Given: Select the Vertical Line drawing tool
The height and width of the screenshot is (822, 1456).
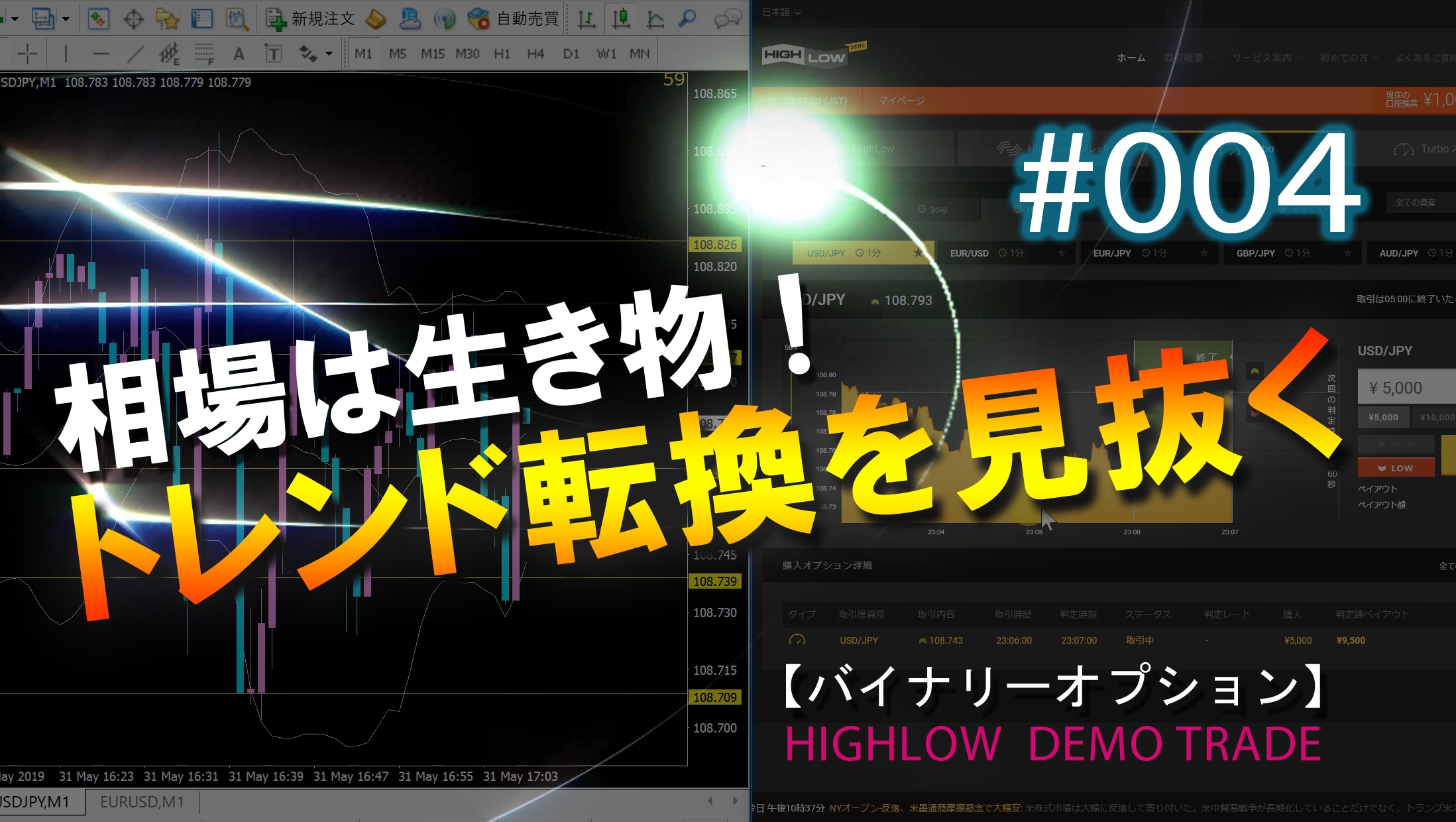Looking at the screenshot, I should pyautogui.click(x=65, y=54).
